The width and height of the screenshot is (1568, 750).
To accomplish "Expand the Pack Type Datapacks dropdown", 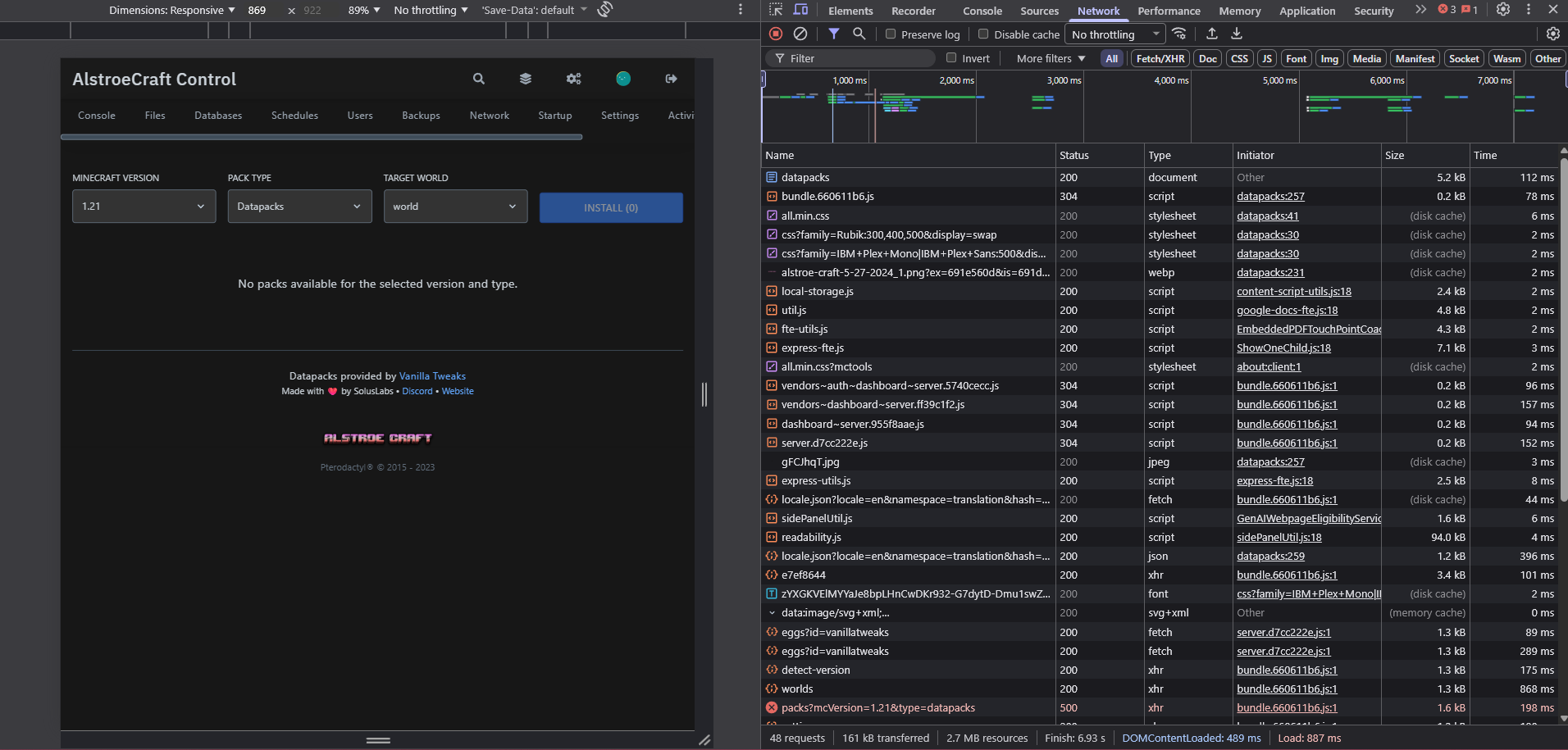I will pos(299,207).
